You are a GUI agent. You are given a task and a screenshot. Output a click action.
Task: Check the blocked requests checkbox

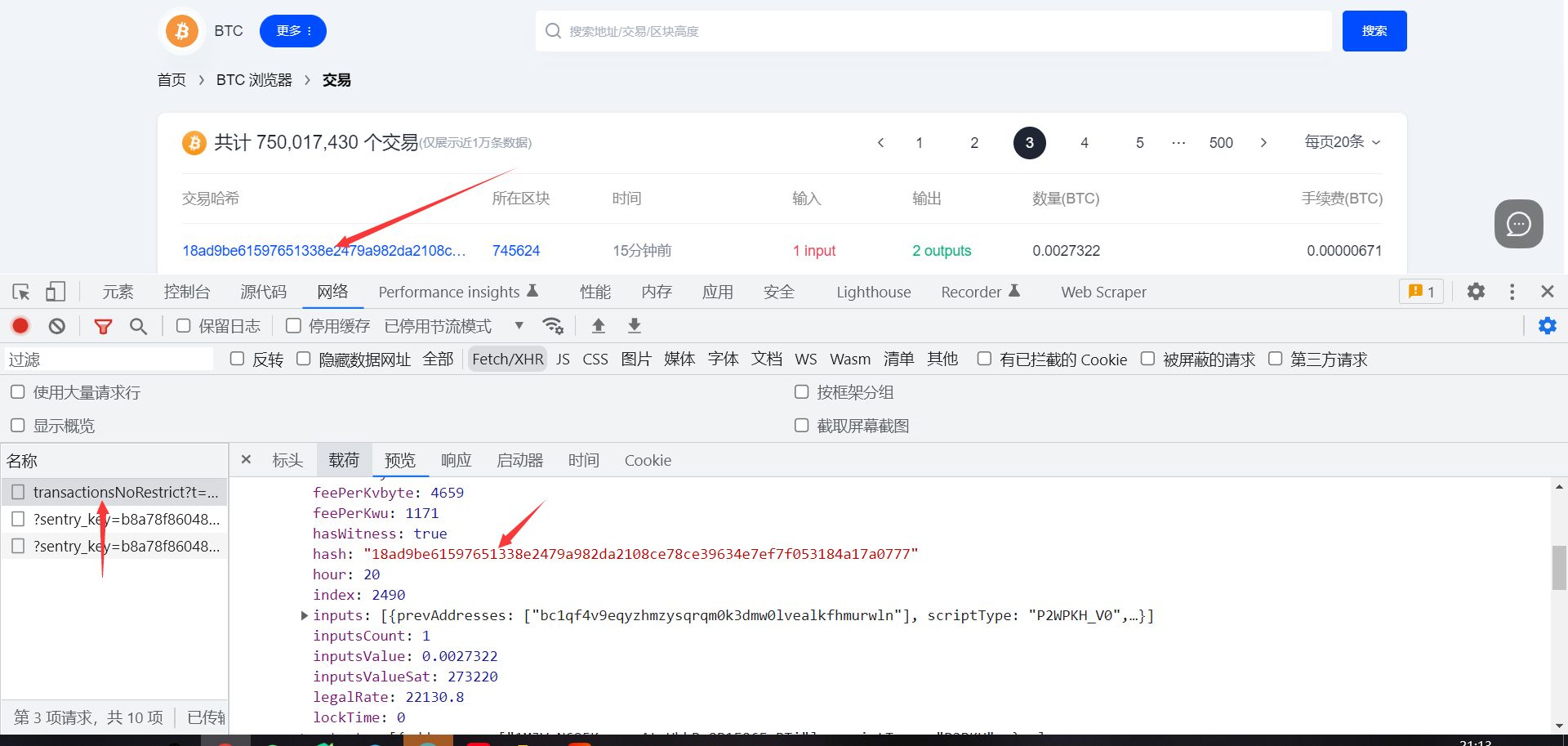coord(1147,359)
